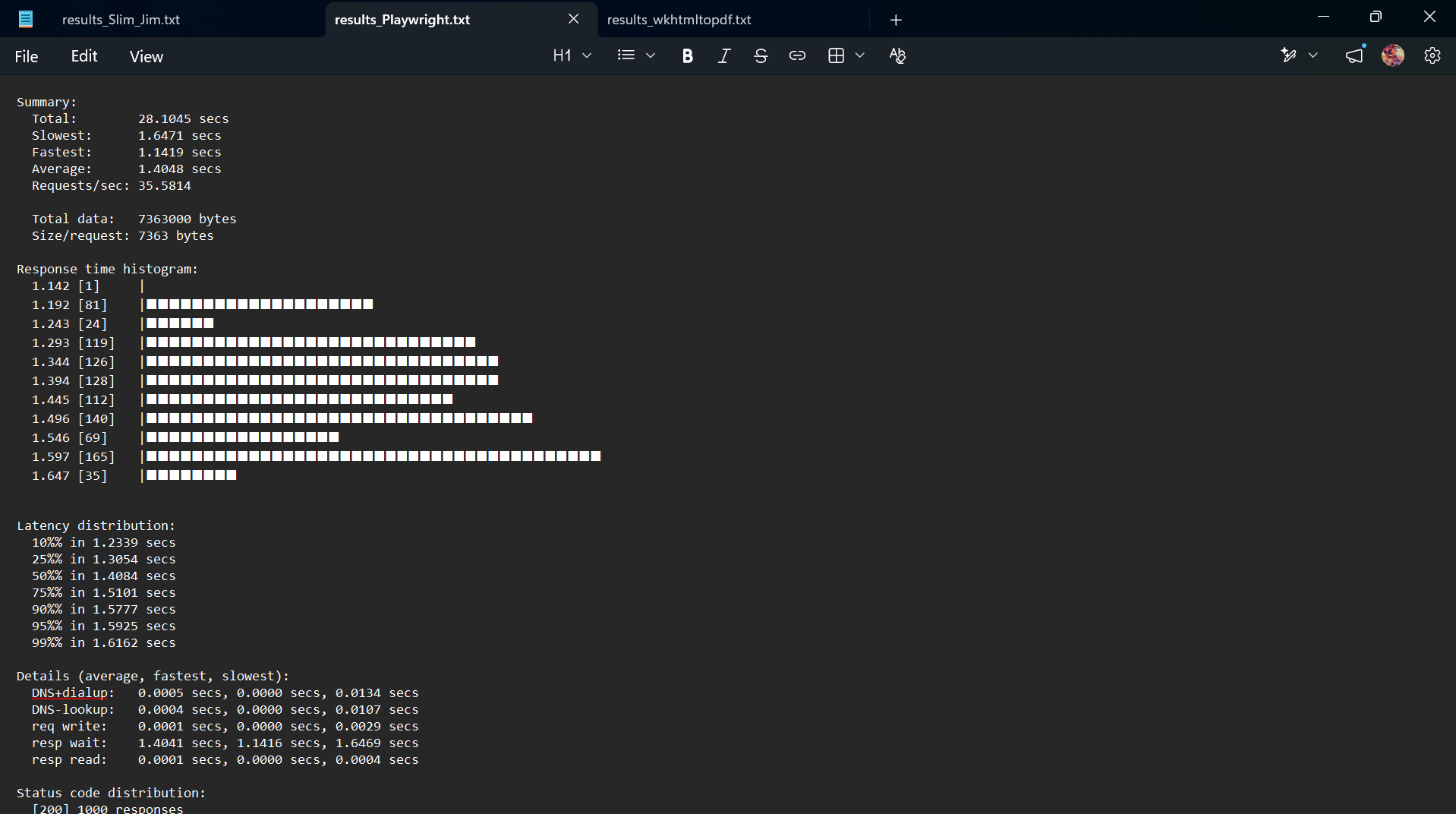Toggle bold formatting
The width and height of the screenshot is (1456, 814).
688,55
